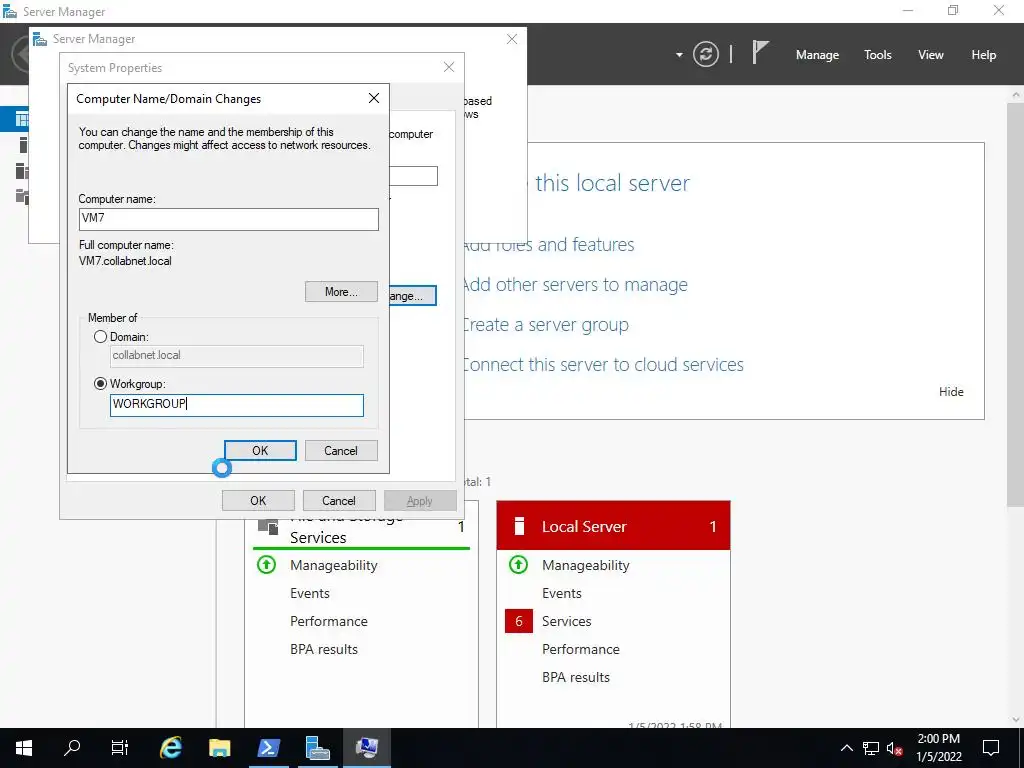This screenshot has width=1024, height=768.
Task: Open Performance in File and Storage Services tile
Action: 328,622
